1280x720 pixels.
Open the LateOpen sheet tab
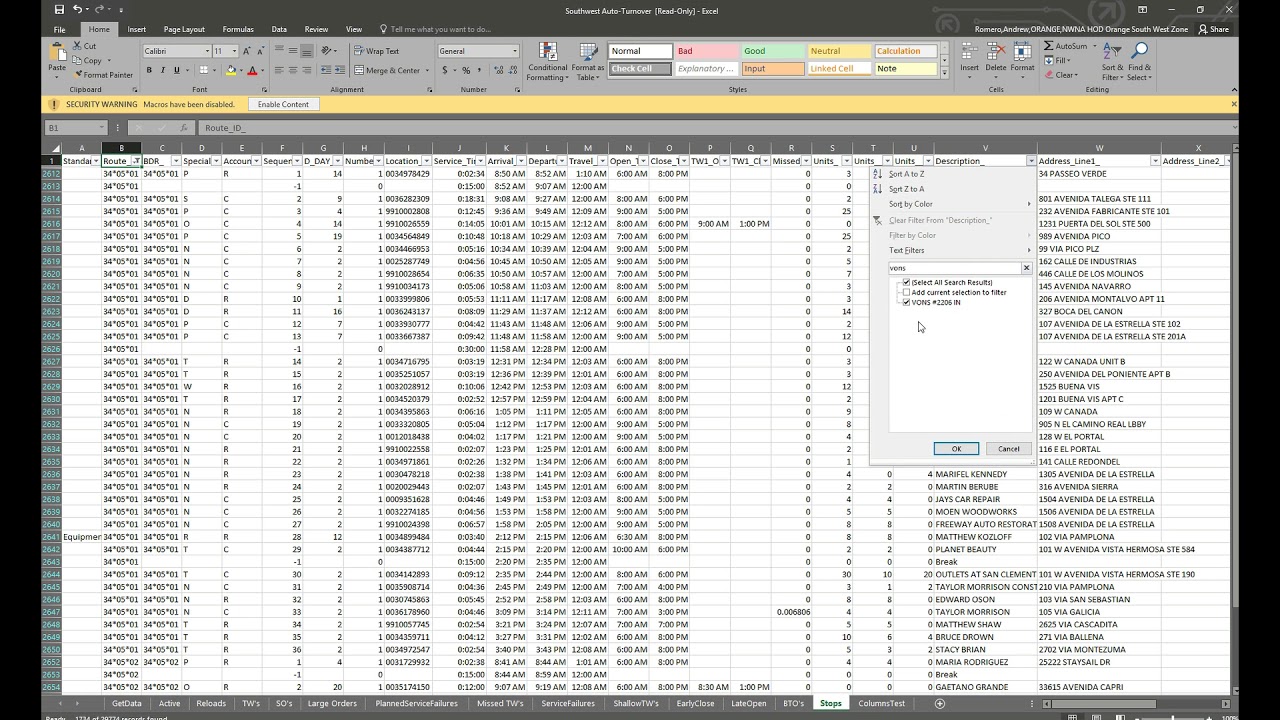748,703
